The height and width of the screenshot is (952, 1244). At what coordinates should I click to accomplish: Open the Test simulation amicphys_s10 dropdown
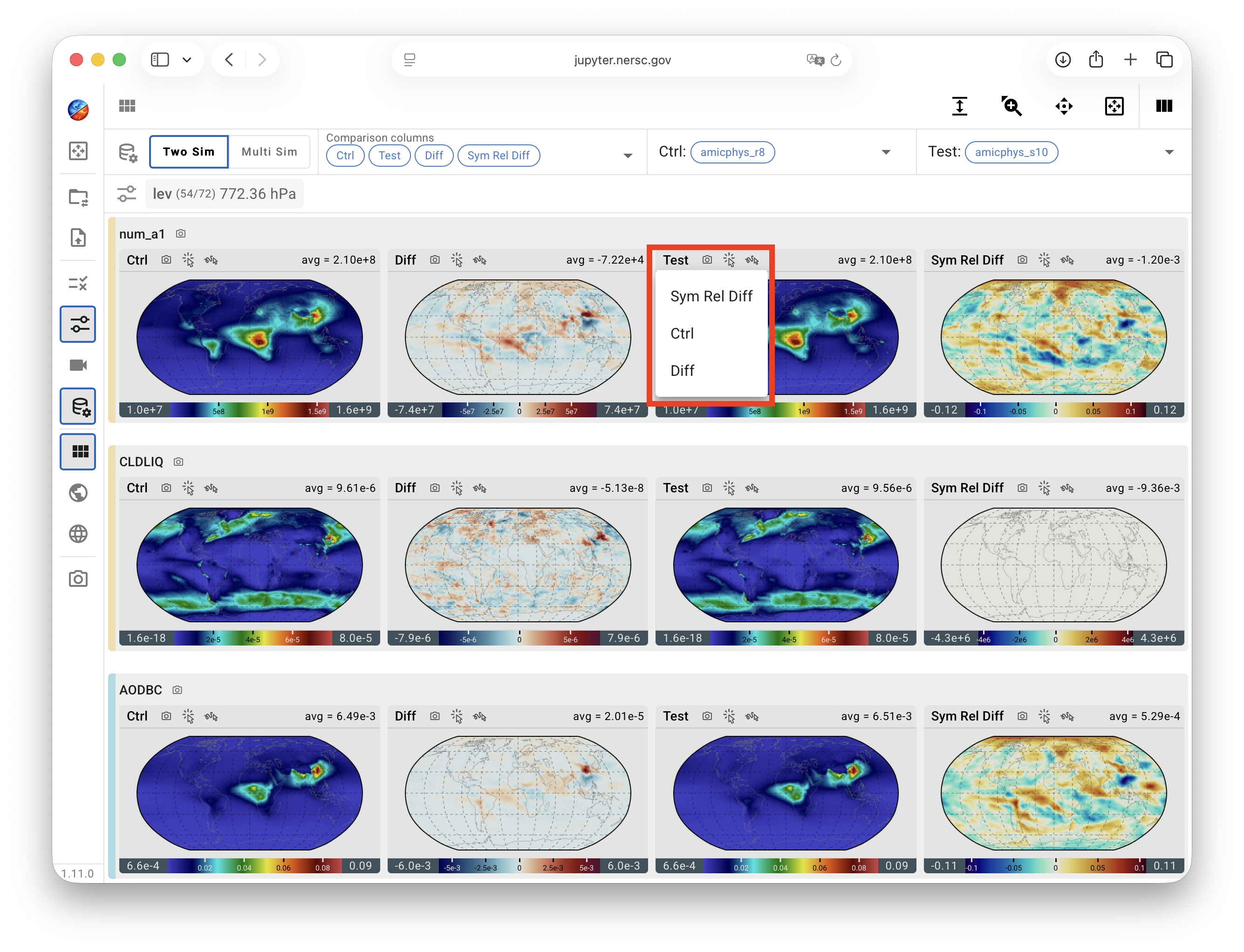pyautogui.click(x=1169, y=152)
